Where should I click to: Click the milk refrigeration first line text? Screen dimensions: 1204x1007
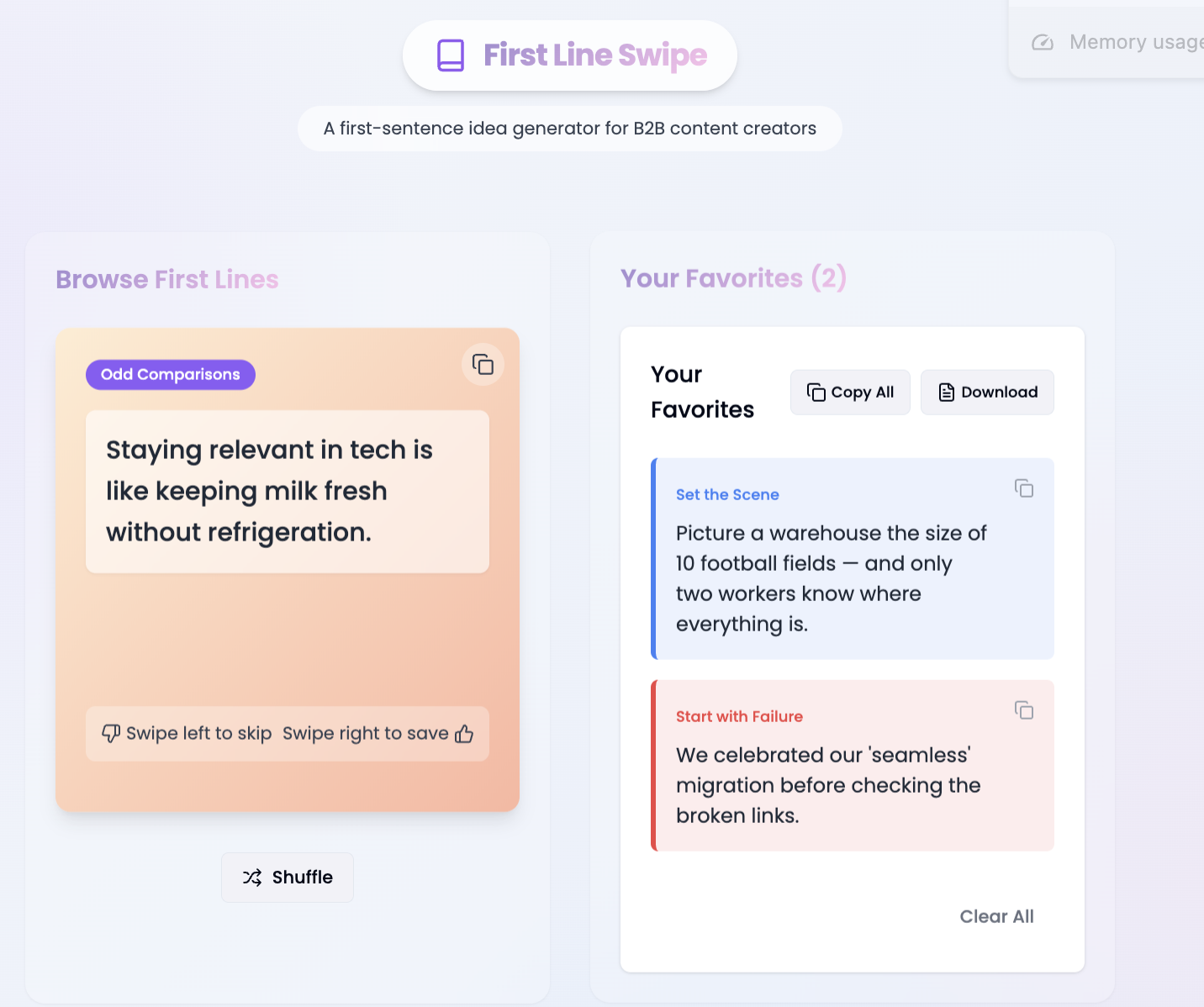click(x=269, y=491)
